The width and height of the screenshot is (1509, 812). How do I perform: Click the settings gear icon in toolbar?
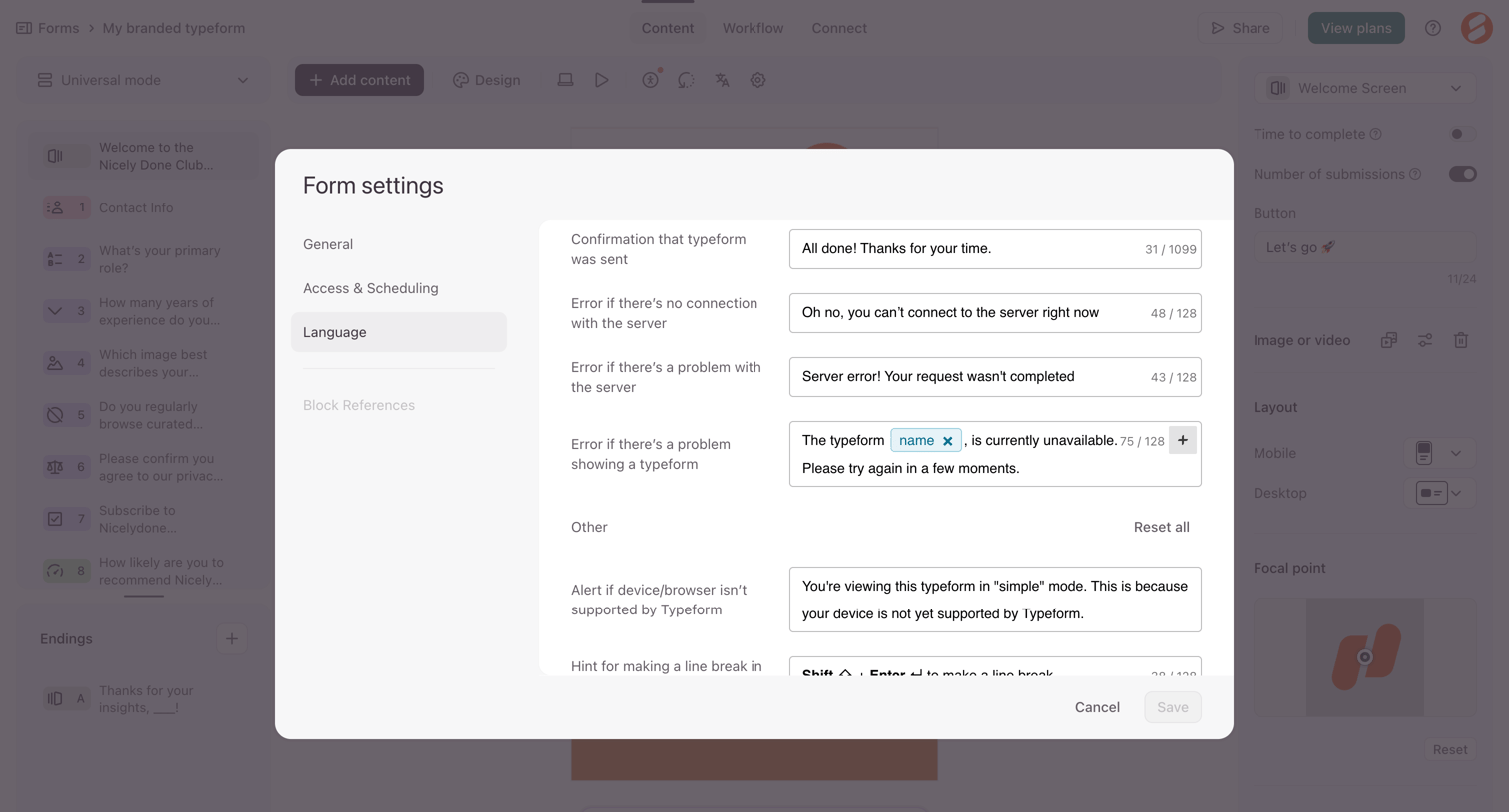coord(758,80)
